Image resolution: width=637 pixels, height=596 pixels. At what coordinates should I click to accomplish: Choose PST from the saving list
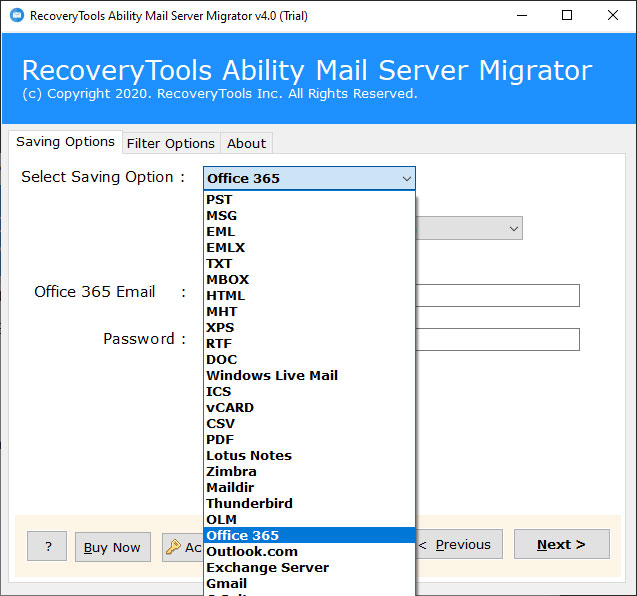click(x=309, y=199)
